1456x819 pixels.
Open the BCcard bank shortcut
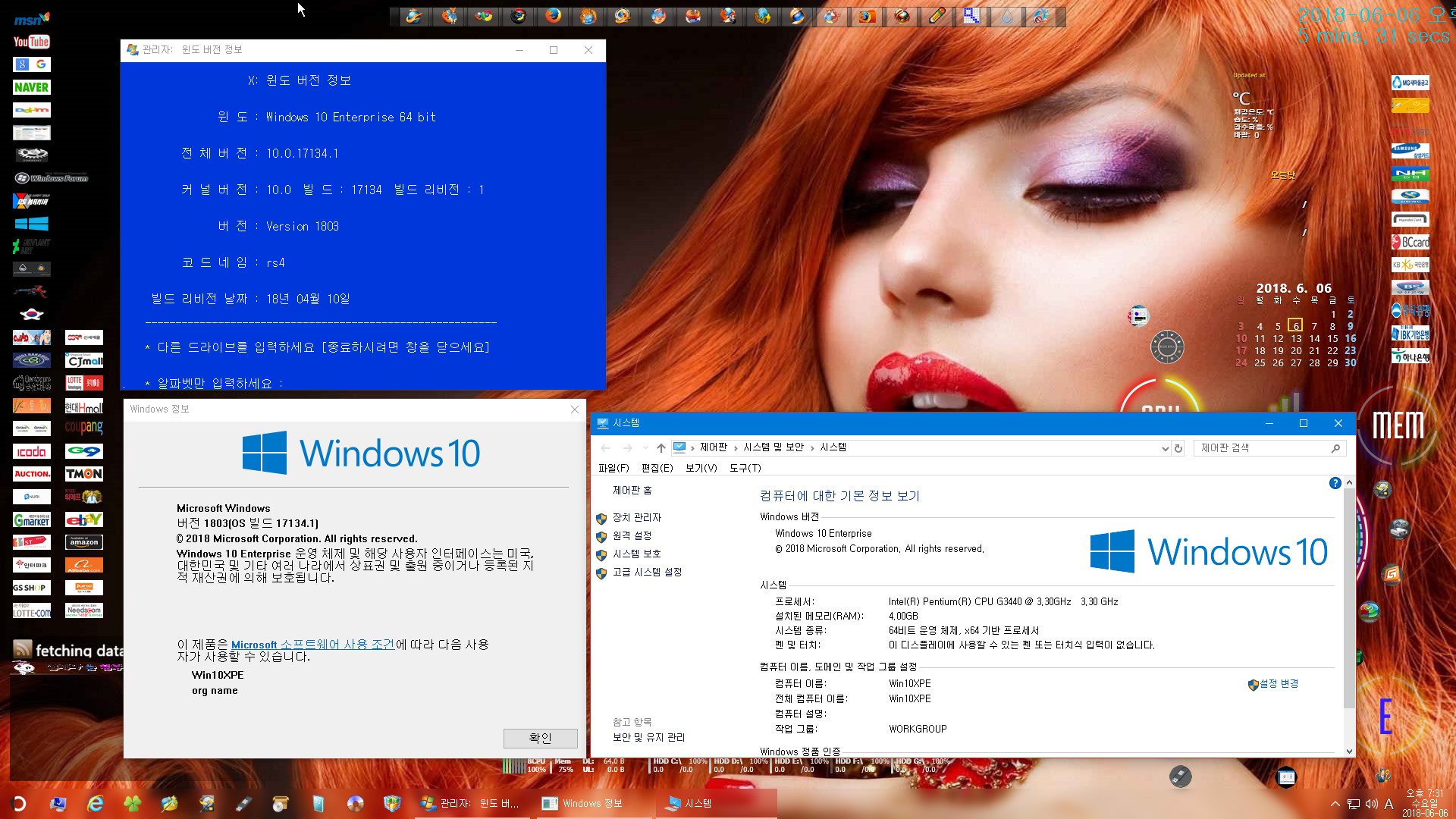coord(1410,242)
